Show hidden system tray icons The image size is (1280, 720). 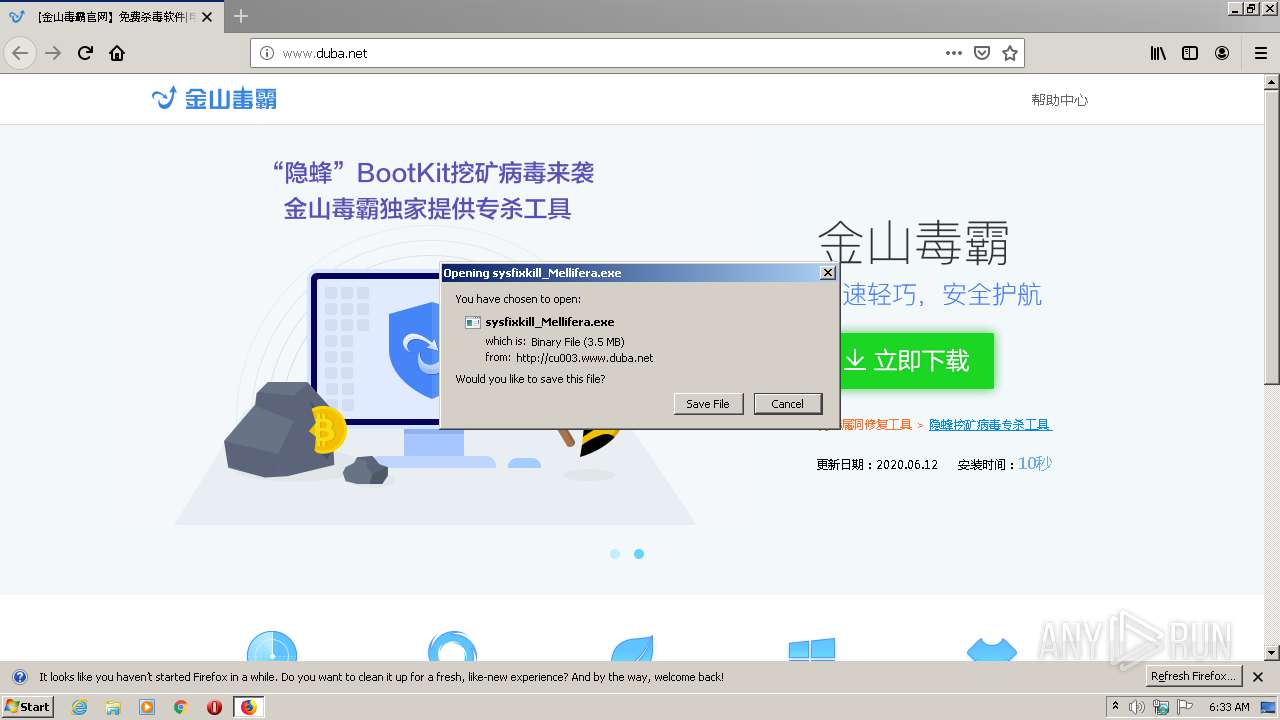click(1116, 707)
